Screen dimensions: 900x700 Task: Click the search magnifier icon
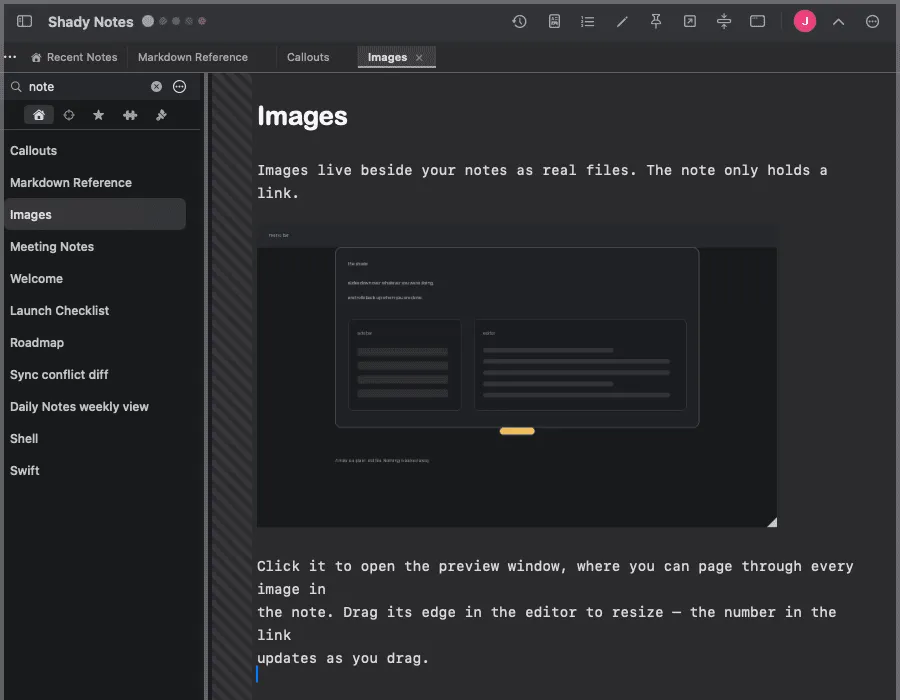16,87
